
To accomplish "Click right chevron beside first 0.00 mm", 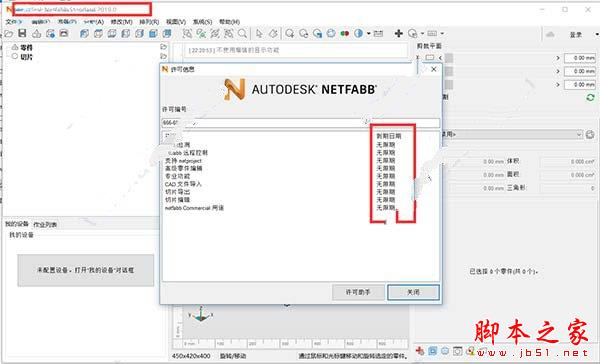I will [558, 58].
